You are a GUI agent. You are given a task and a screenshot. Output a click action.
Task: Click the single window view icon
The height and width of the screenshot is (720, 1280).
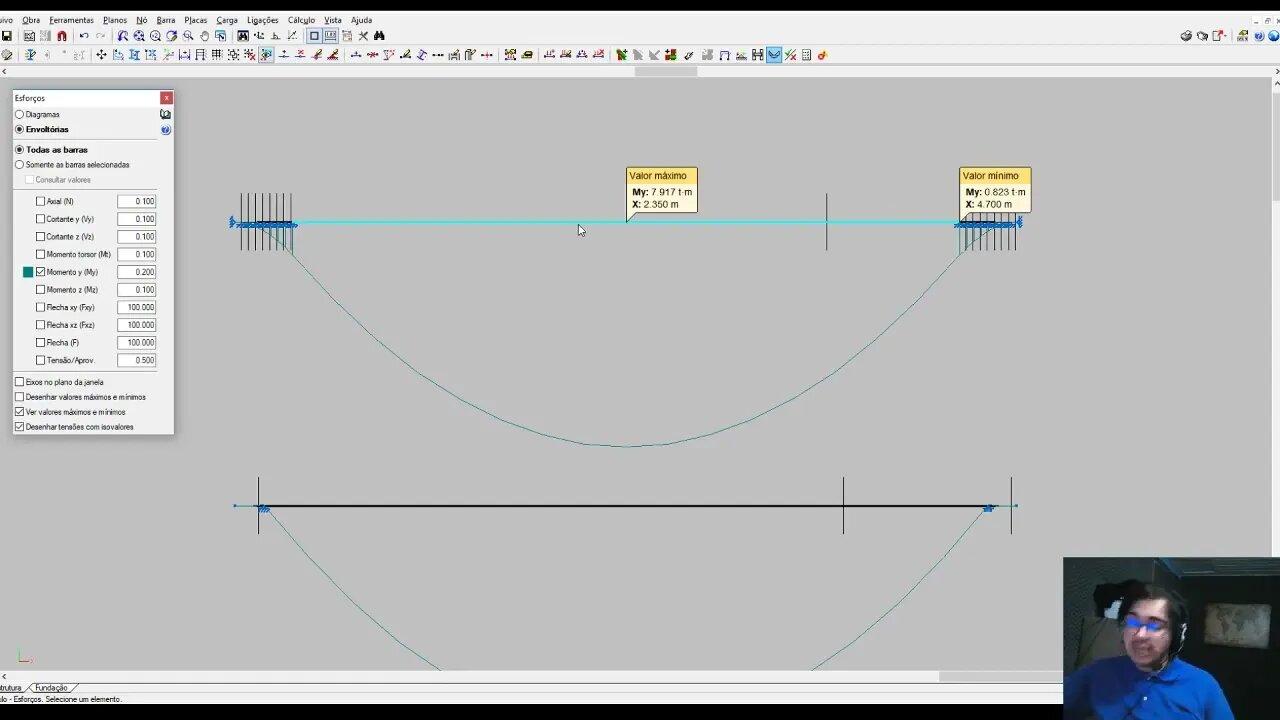point(314,36)
